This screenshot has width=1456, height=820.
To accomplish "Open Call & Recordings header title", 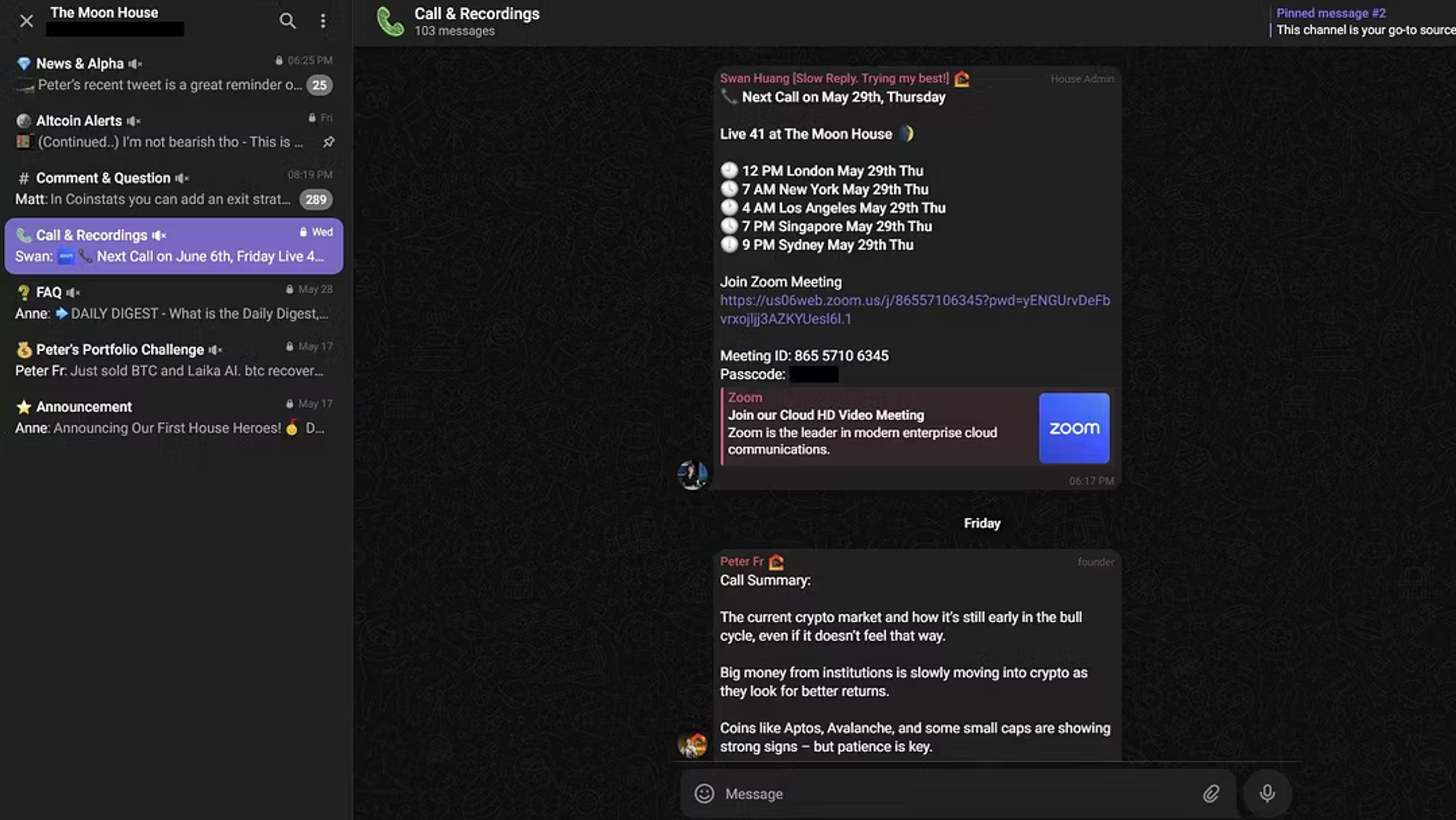I will [x=477, y=14].
